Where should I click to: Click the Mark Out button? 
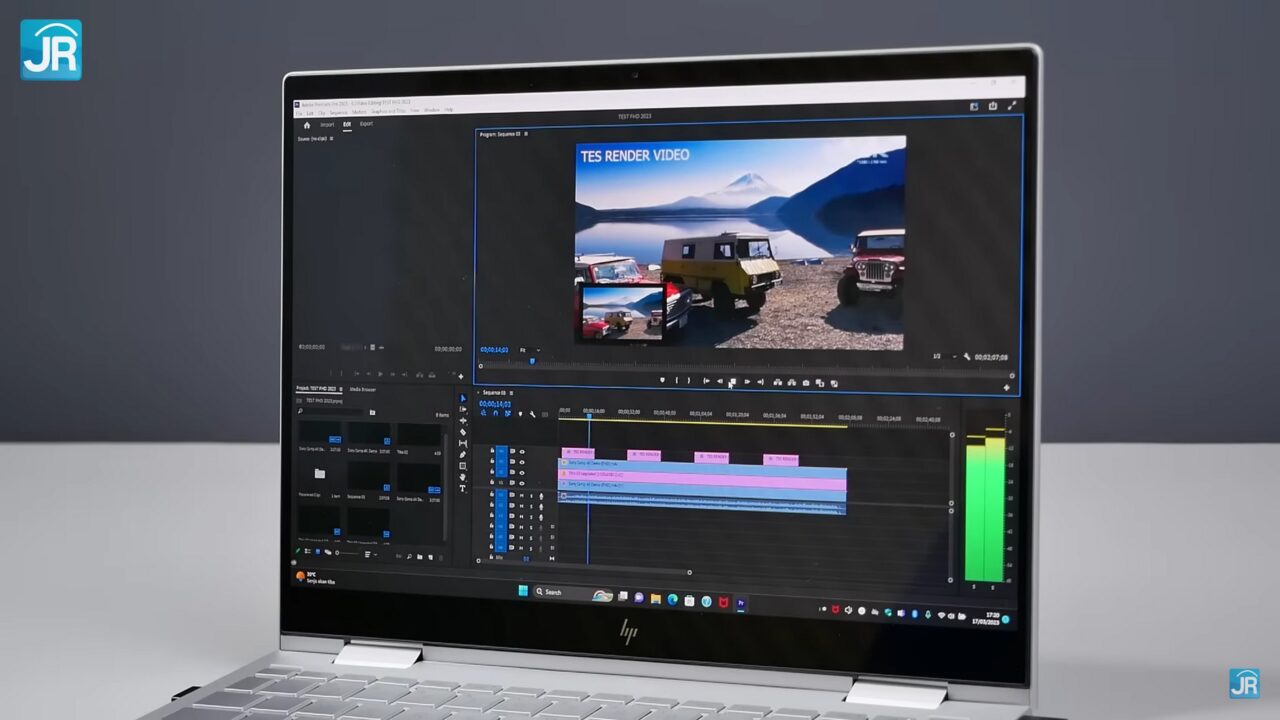click(689, 381)
